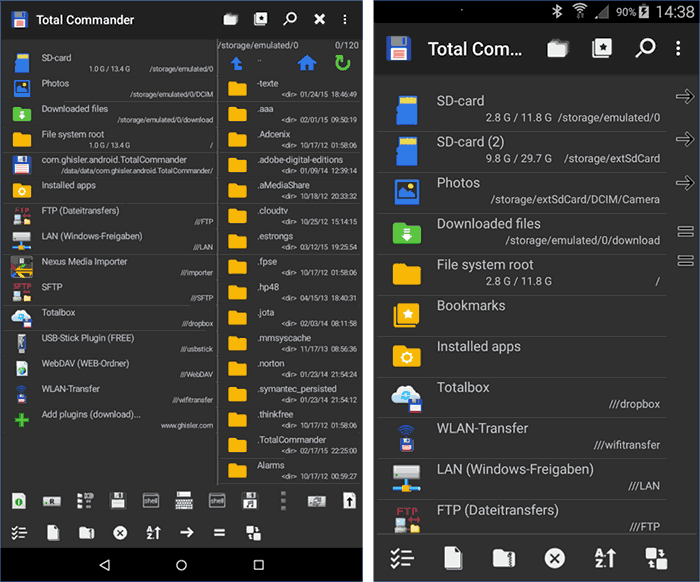Refresh the folder listing with green arrow

[342, 63]
